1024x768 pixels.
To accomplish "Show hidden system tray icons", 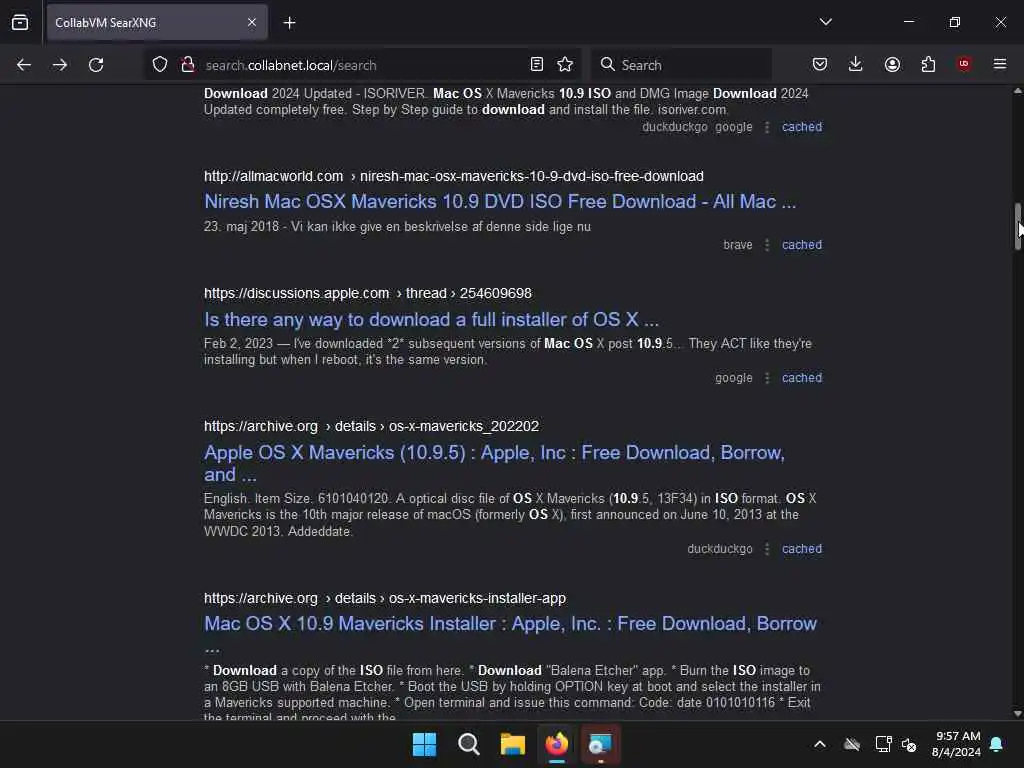I will click(820, 744).
